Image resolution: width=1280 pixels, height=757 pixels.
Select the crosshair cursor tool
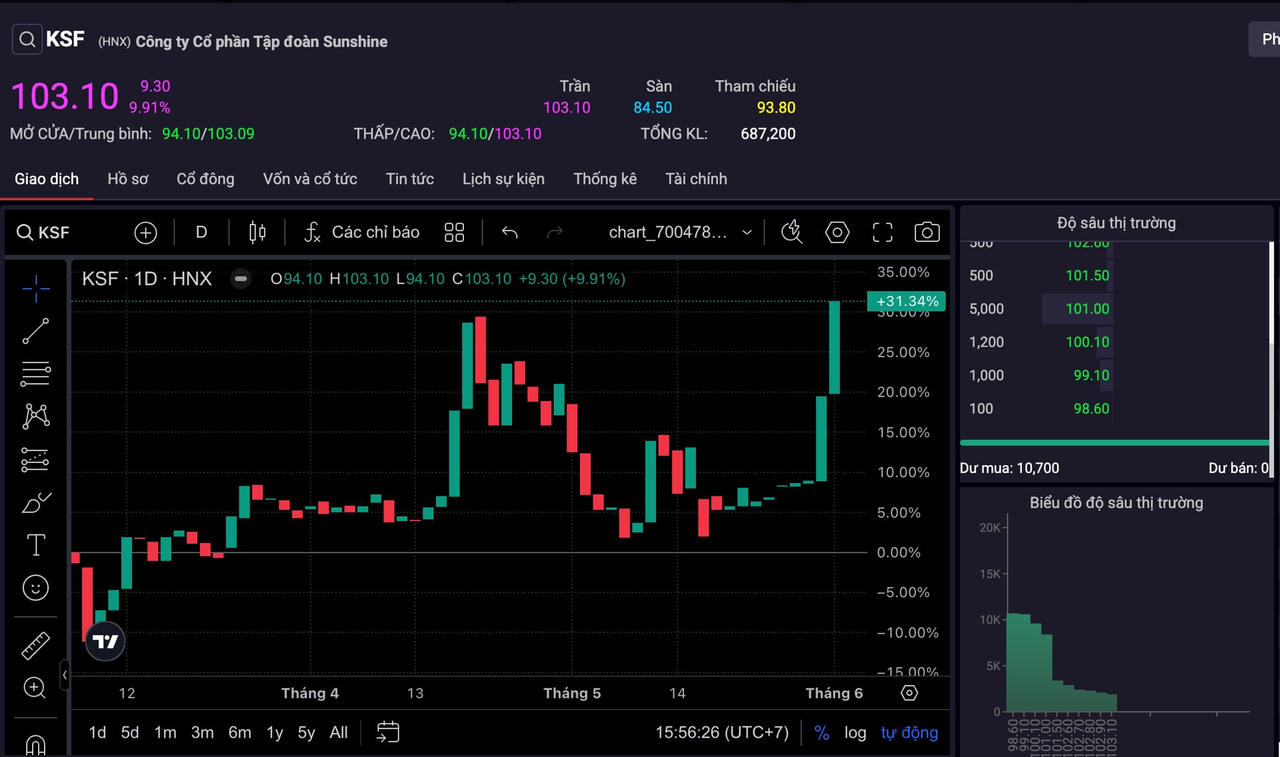click(x=36, y=289)
